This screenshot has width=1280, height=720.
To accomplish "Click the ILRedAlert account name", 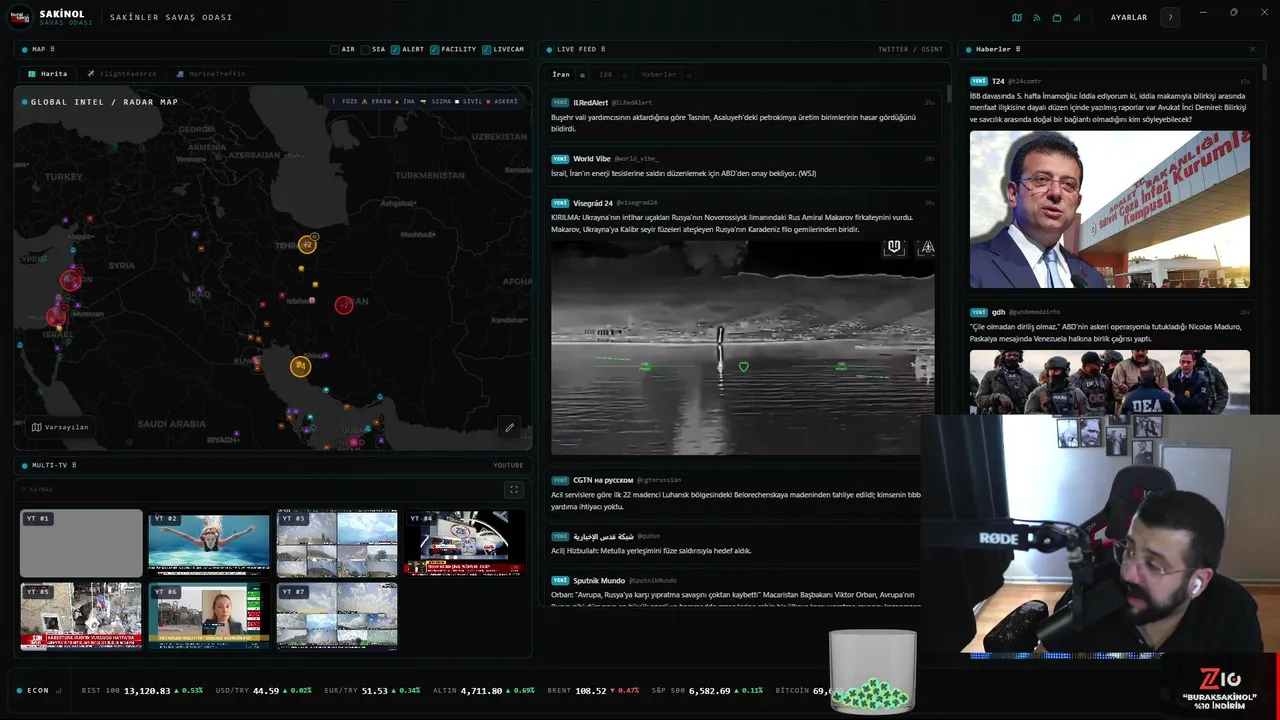I will pos(591,103).
